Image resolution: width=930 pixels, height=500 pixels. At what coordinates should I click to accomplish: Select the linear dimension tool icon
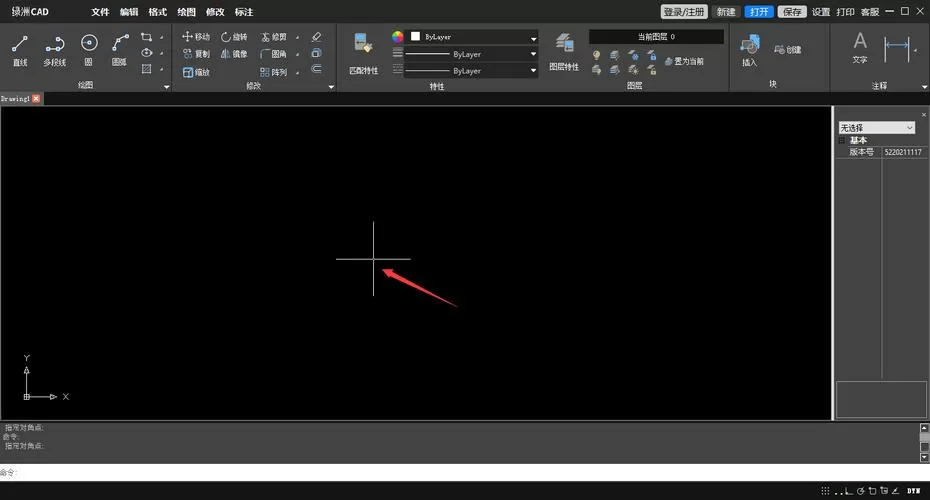tap(896, 49)
